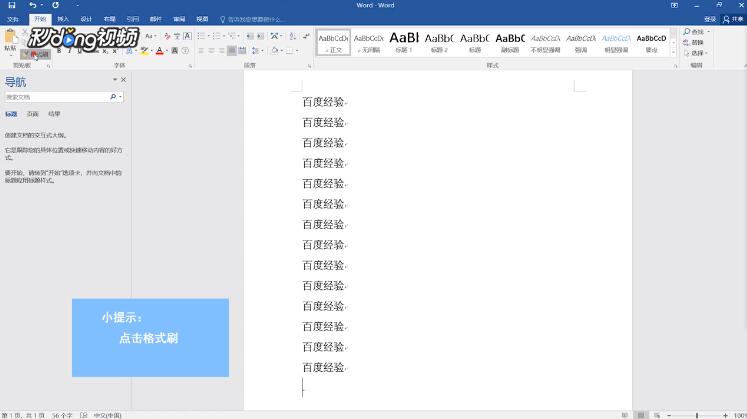Click the 替换 replace button

tap(694, 42)
